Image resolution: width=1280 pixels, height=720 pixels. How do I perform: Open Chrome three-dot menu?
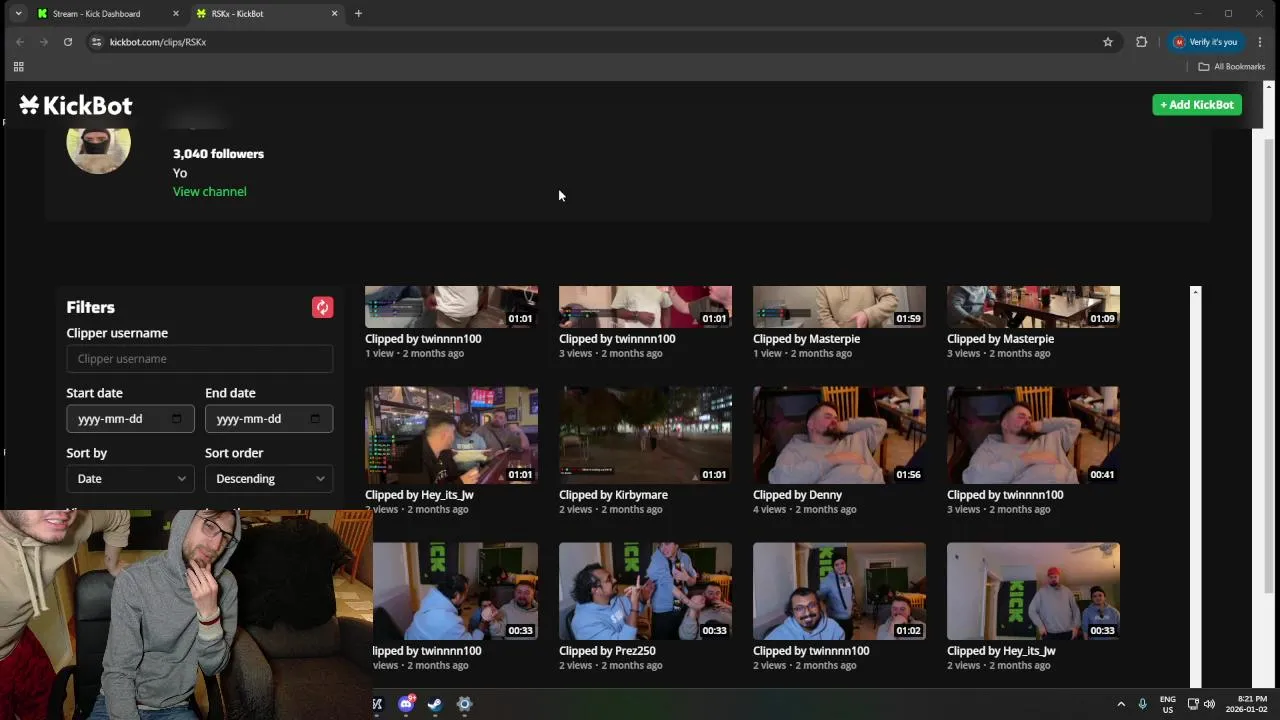(x=1260, y=42)
